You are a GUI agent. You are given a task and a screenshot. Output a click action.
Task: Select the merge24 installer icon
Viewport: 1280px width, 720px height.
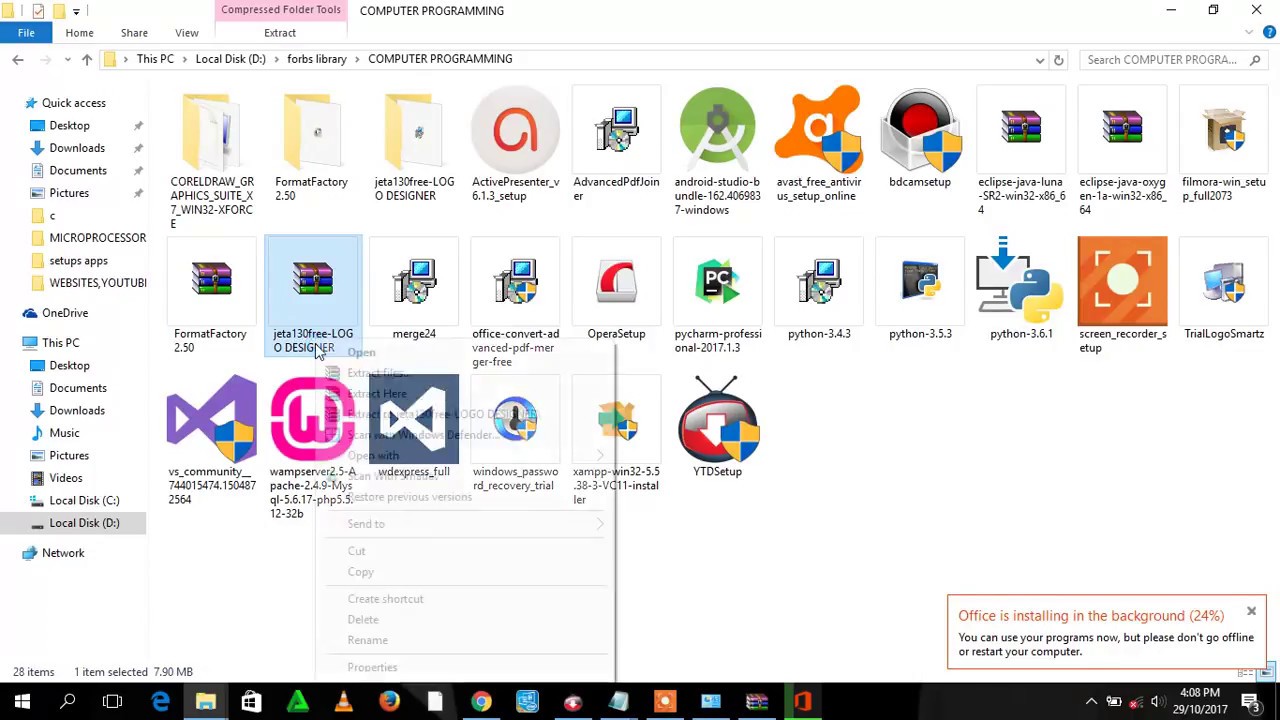tap(413, 282)
